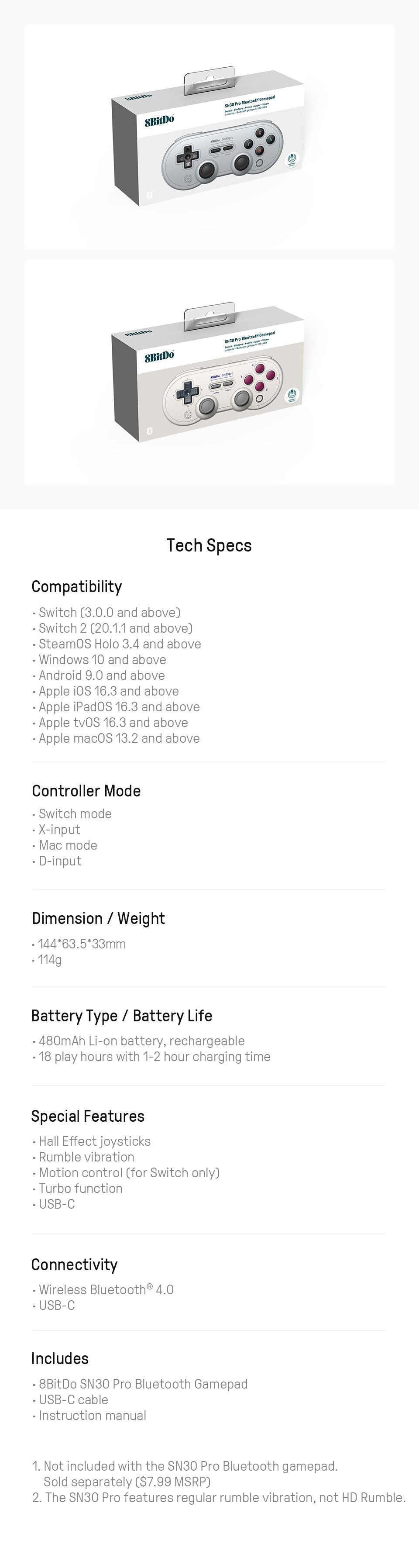Viewport: 419px width, 1568px height.
Task: Click the Special Features heading
Action: [88, 1117]
